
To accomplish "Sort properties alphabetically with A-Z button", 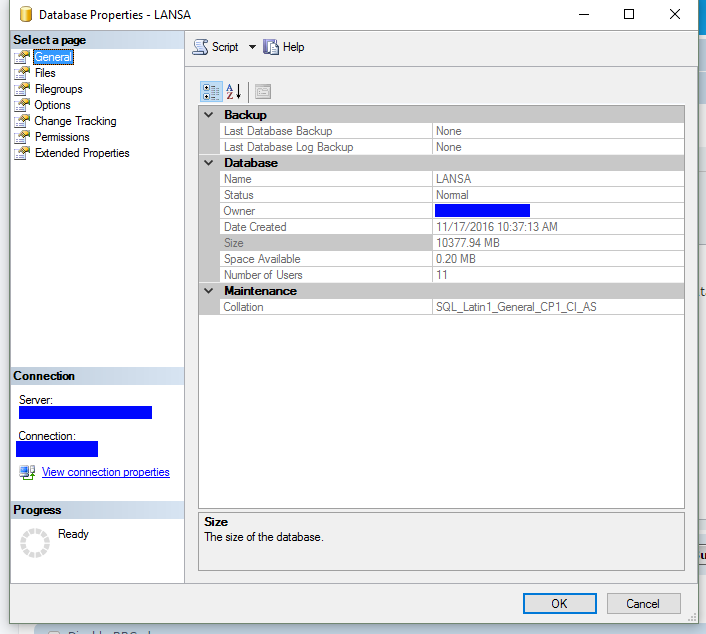I will (x=234, y=92).
